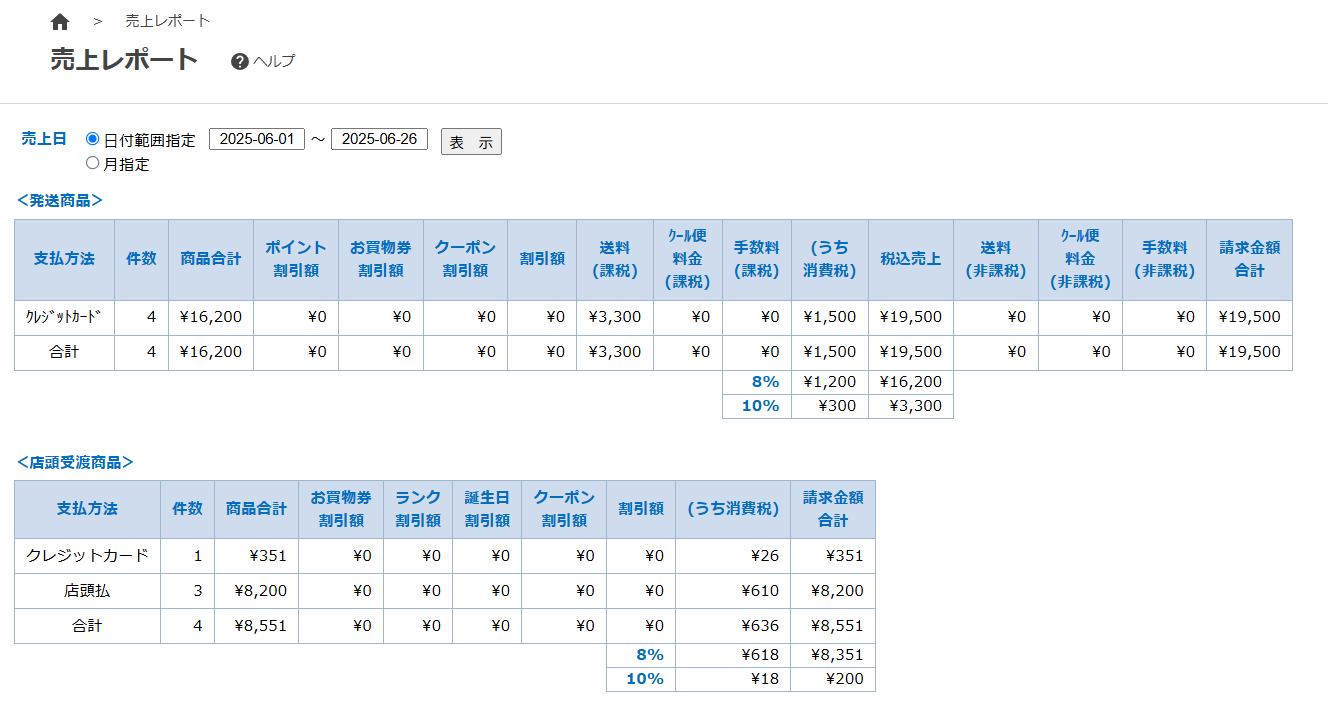Click the ランク割引額 column header

coord(418,509)
